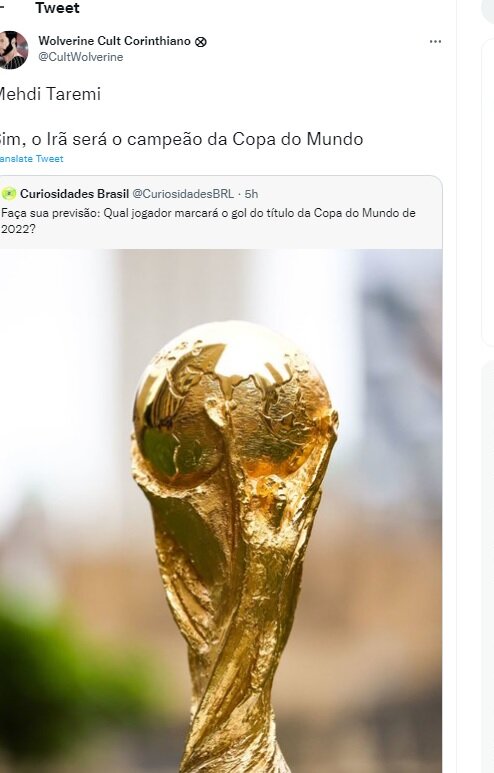Open the @CultWolverine handle

coord(81,57)
